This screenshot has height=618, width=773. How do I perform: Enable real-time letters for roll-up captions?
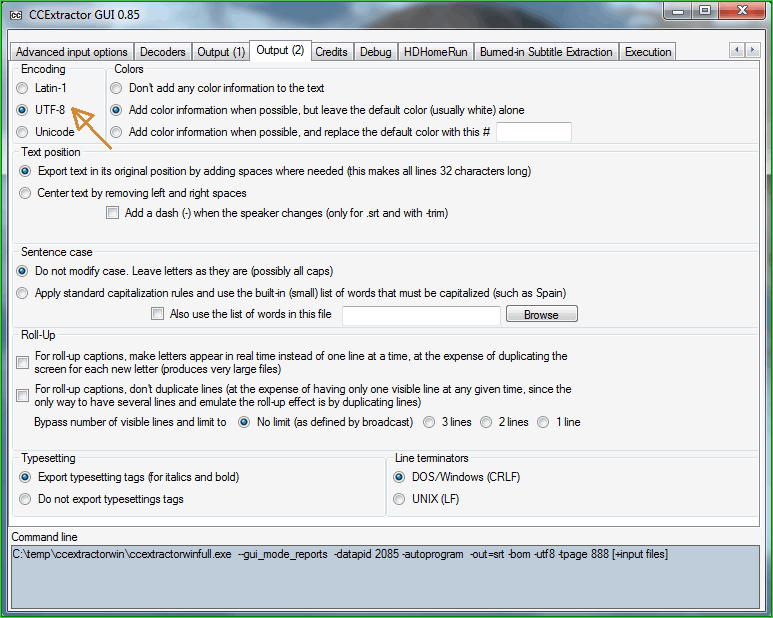[x=23, y=363]
